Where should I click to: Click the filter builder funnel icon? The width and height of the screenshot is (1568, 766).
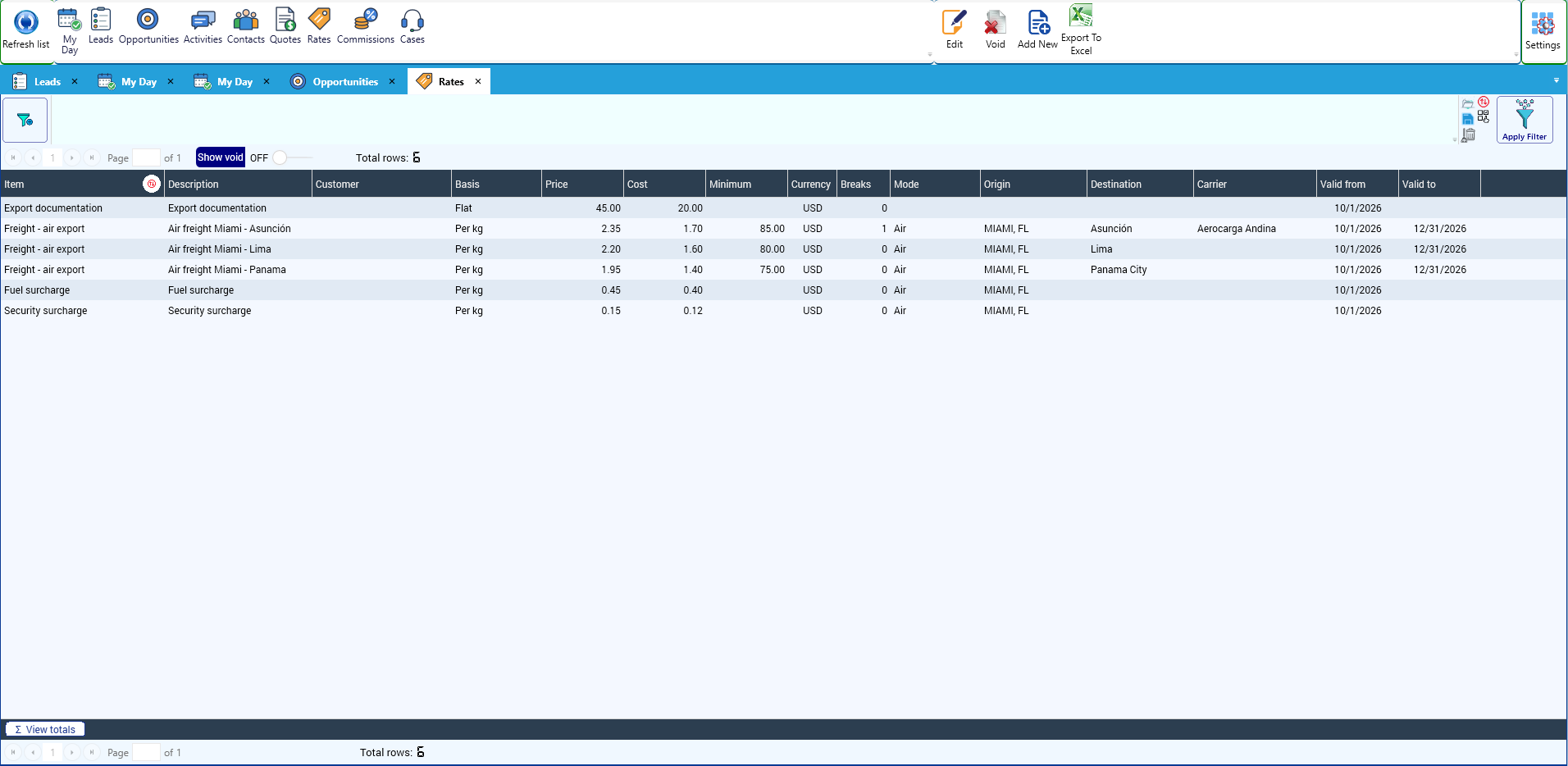pos(25,120)
